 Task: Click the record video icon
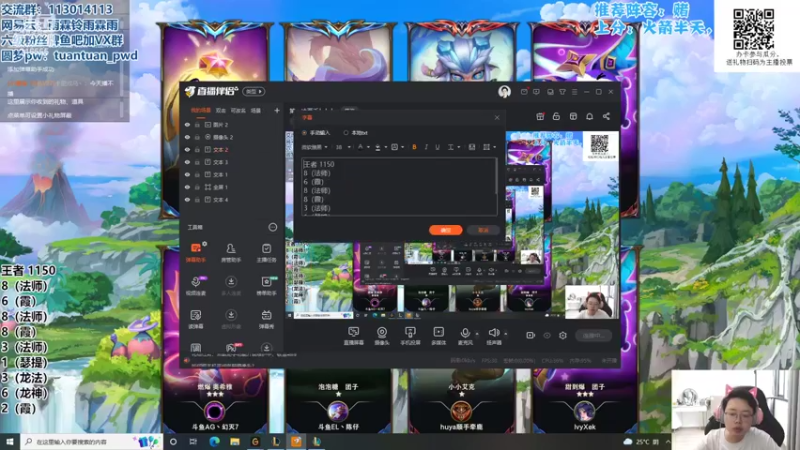click(530, 335)
